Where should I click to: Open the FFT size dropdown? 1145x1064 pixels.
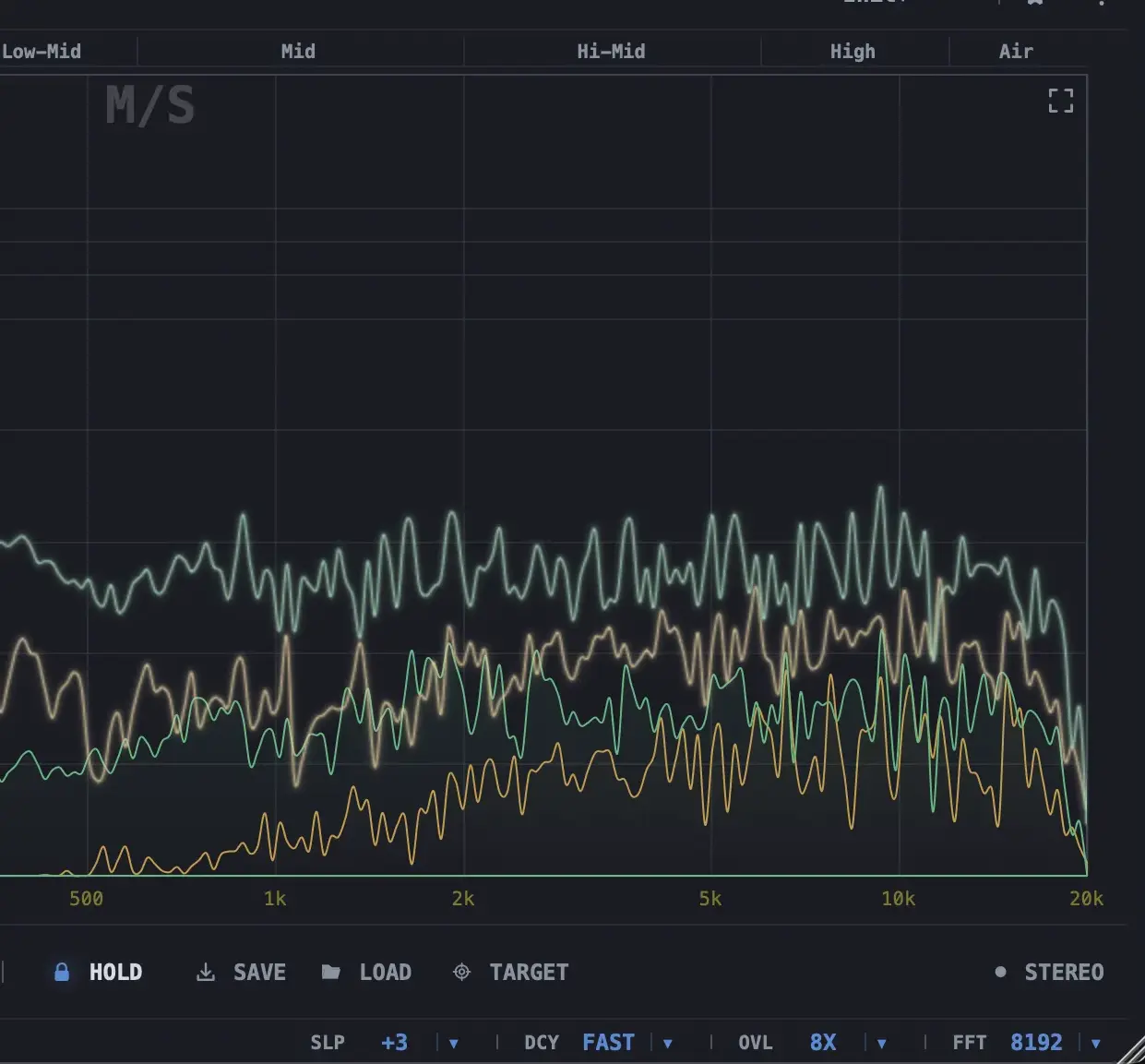[1097, 1042]
